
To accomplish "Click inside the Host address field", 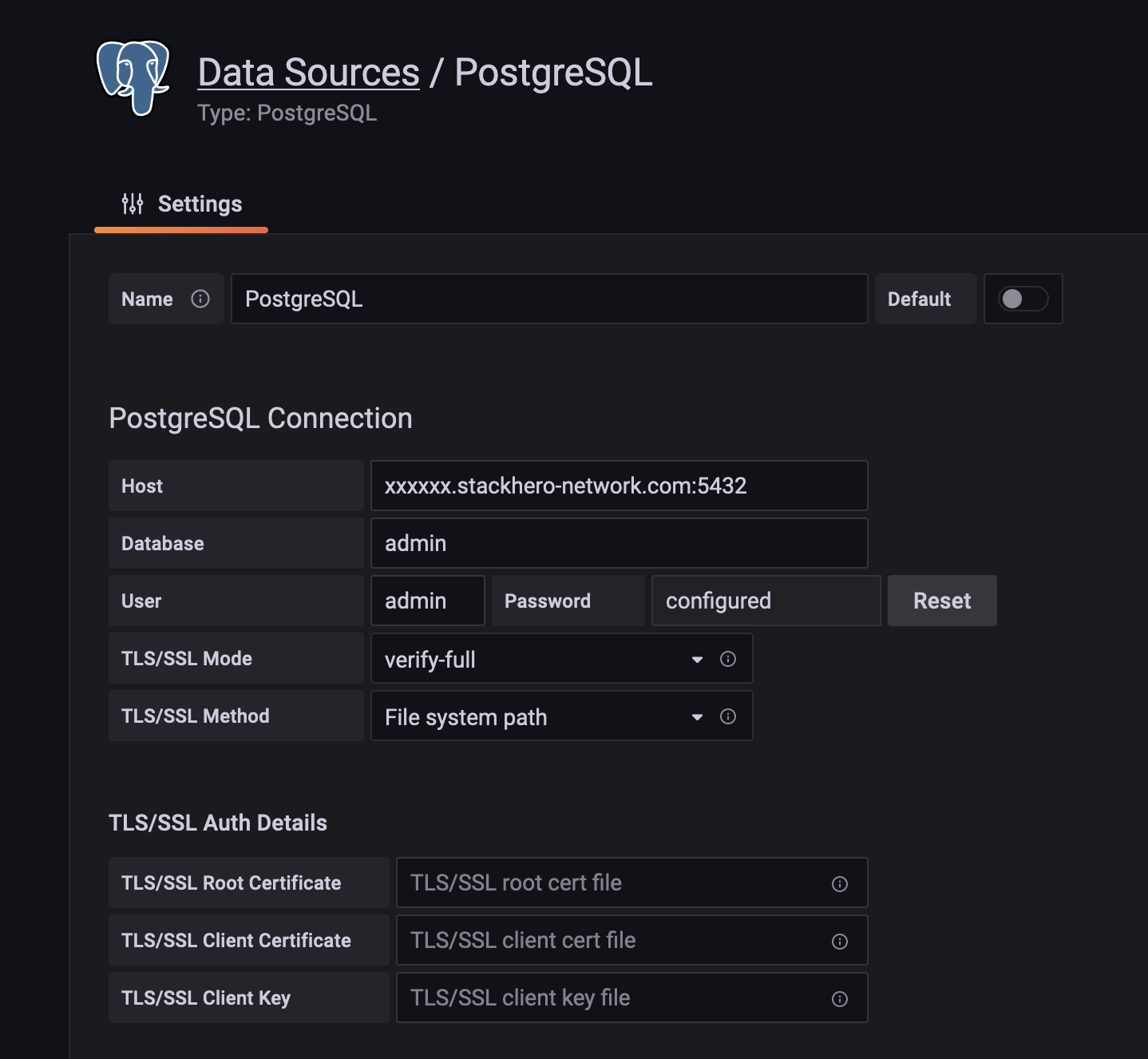I will (619, 486).
